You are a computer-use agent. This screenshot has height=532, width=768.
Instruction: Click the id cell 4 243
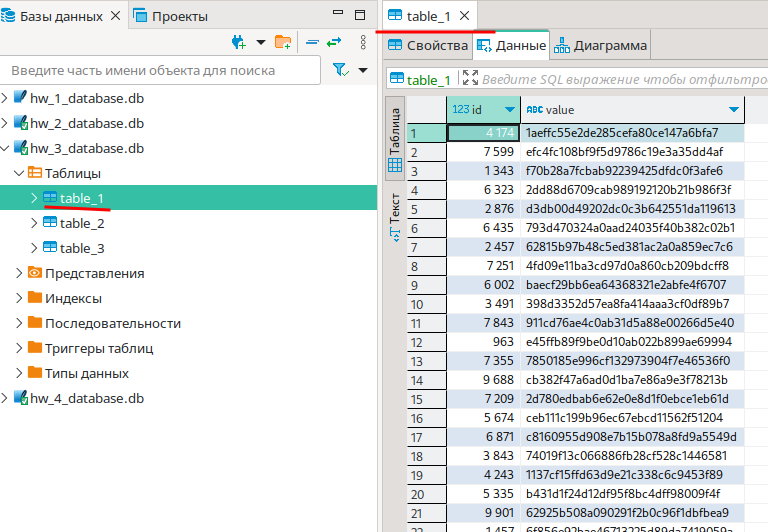(483, 475)
